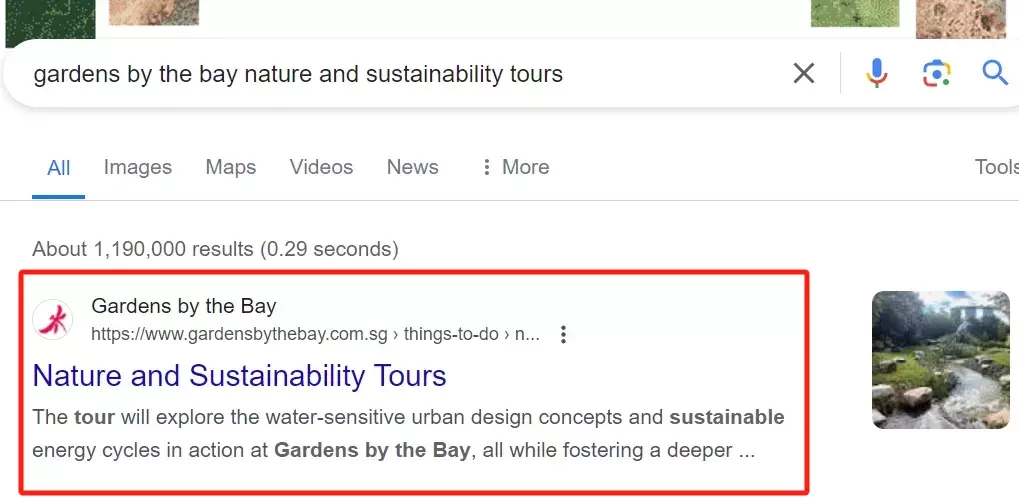Click the blue magnifier search icon
This screenshot has width=1019, height=499.
coord(994,73)
